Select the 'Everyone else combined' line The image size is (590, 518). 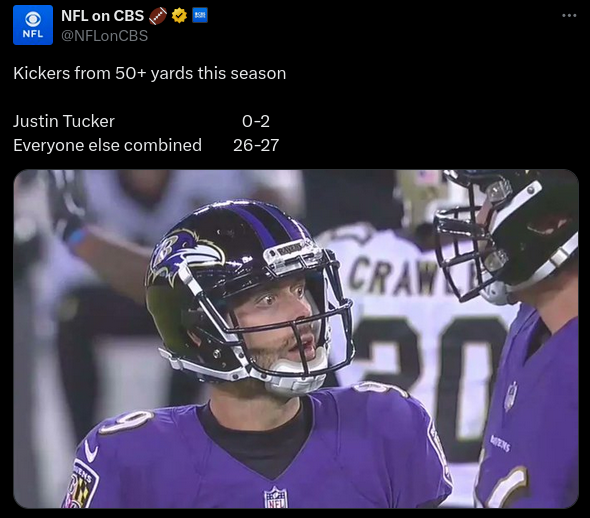pos(108,145)
